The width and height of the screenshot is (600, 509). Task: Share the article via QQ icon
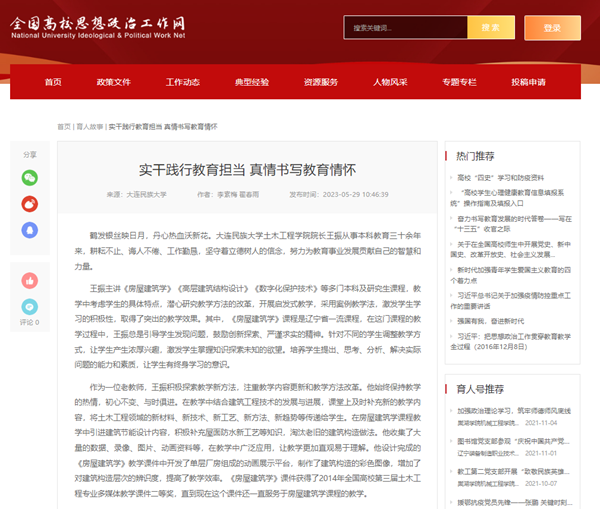click(29, 231)
